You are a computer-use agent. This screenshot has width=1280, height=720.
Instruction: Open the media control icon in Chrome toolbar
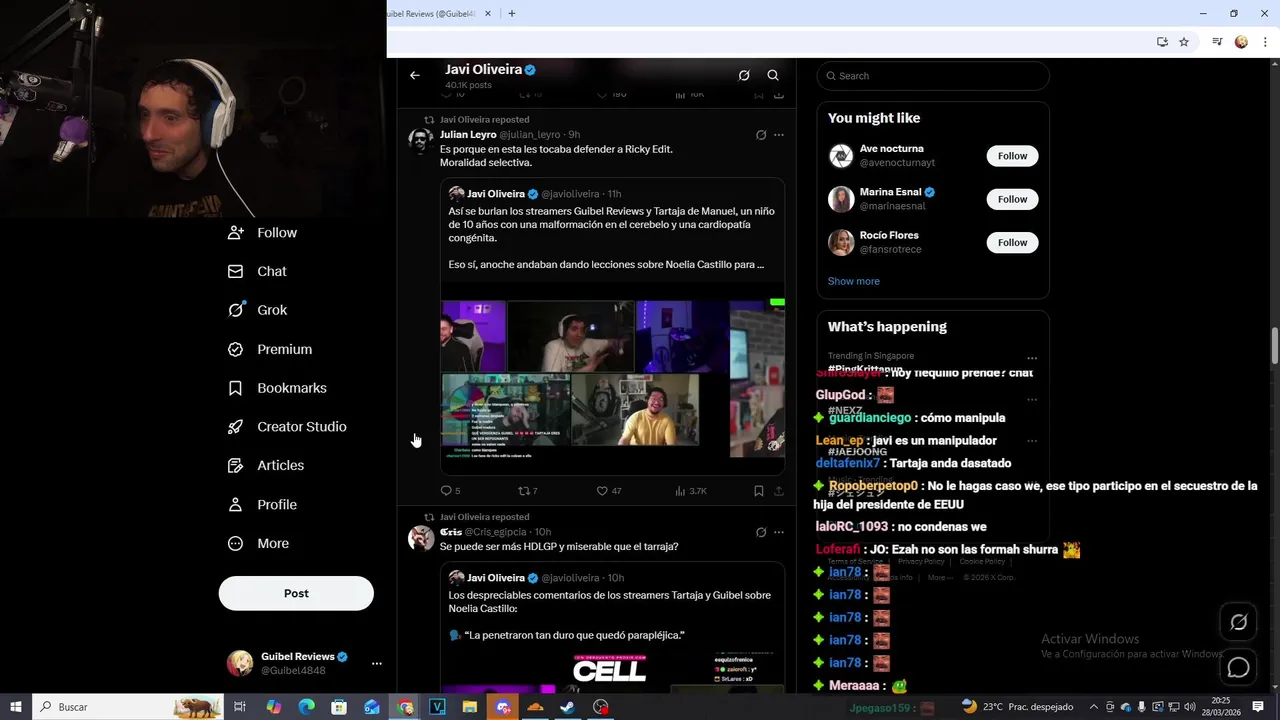pos(1217,42)
